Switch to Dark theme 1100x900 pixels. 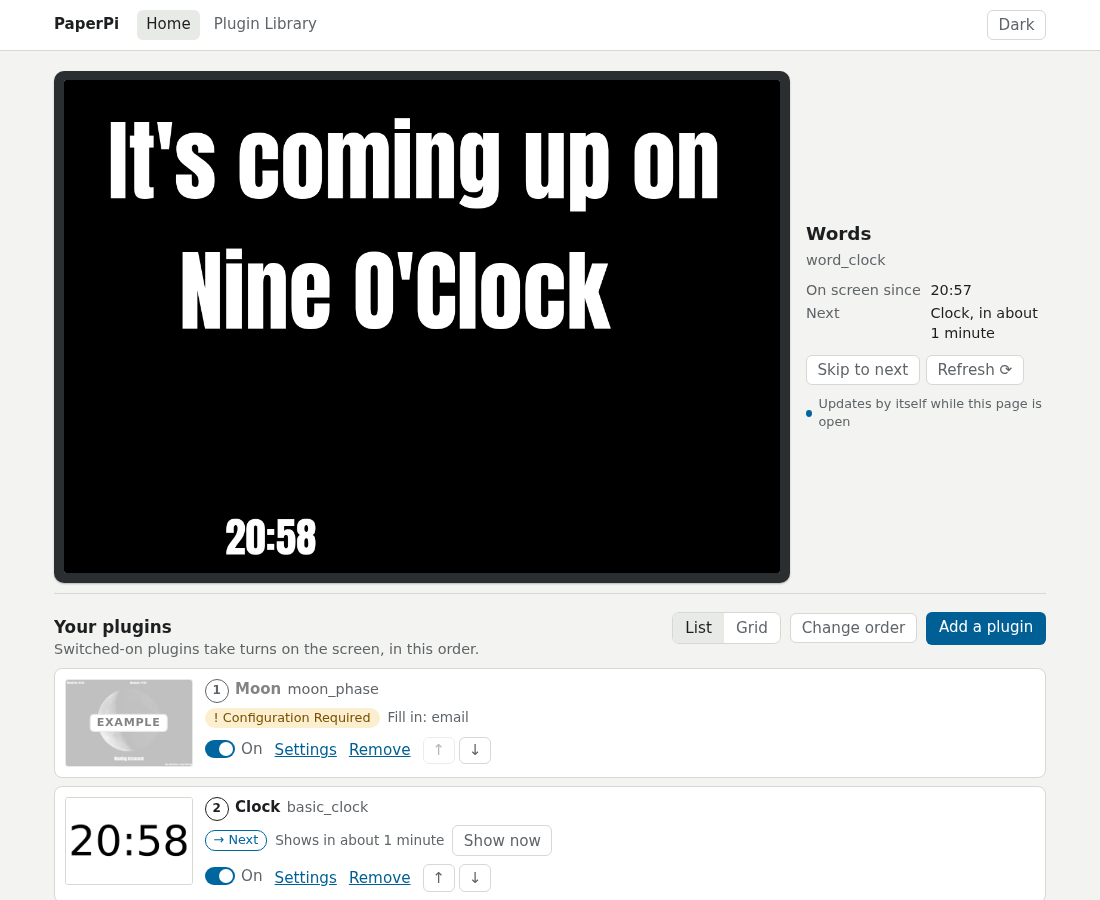[1016, 25]
